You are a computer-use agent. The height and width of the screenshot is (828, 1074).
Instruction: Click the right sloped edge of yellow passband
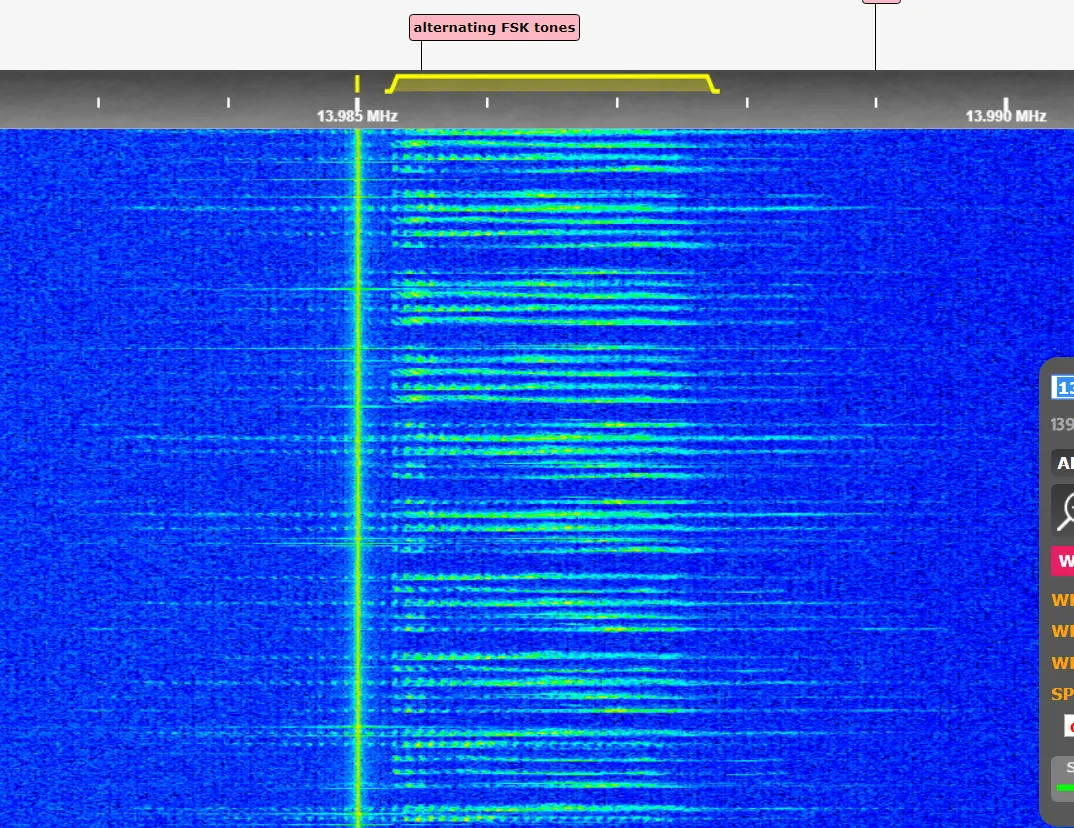click(x=713, y=83)
